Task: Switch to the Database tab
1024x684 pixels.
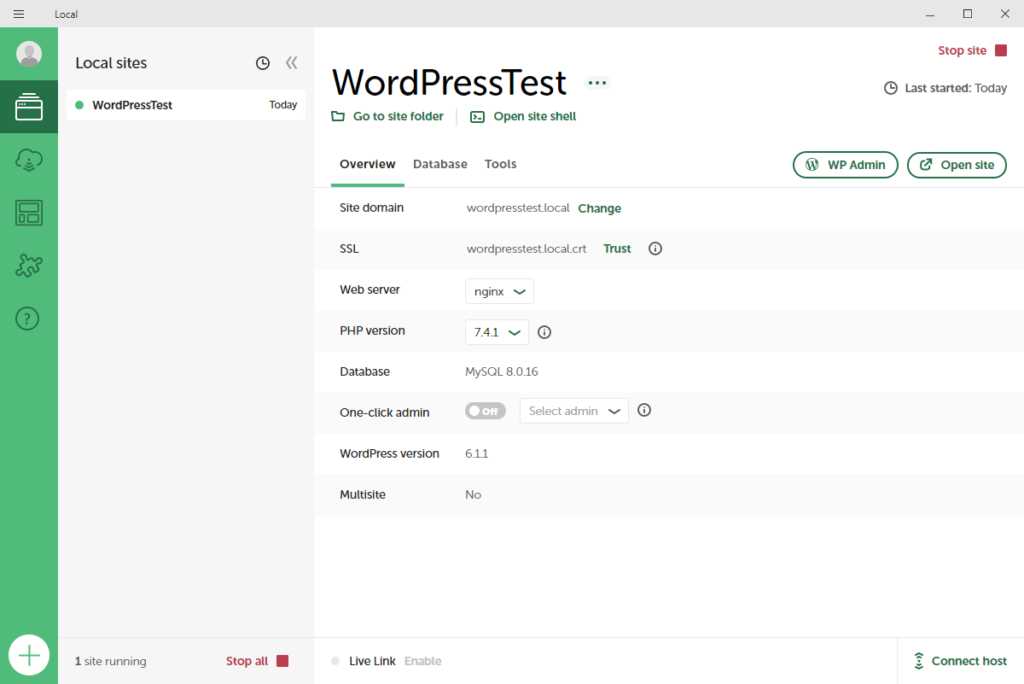Action: pyautogui.click(x=440, y=164)
